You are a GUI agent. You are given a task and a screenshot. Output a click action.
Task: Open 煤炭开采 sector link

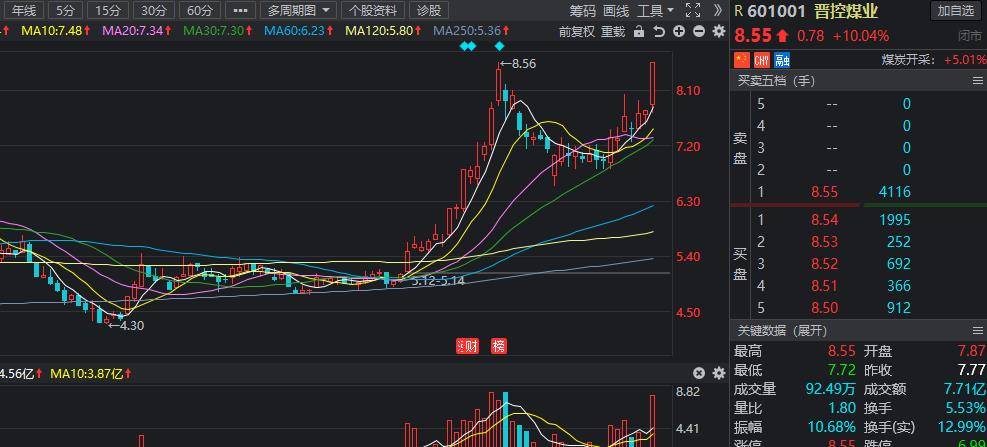pyautogui.click(x=909, y=60)
